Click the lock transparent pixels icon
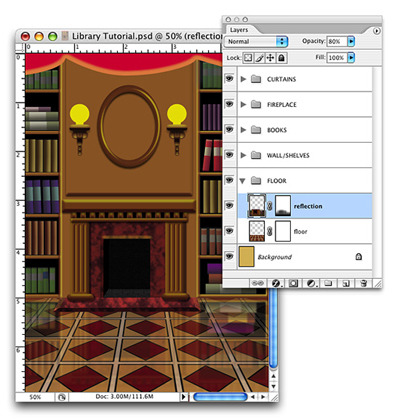This screenshot has width=400, height=420. pyautogui.click(x=248, y=58)
